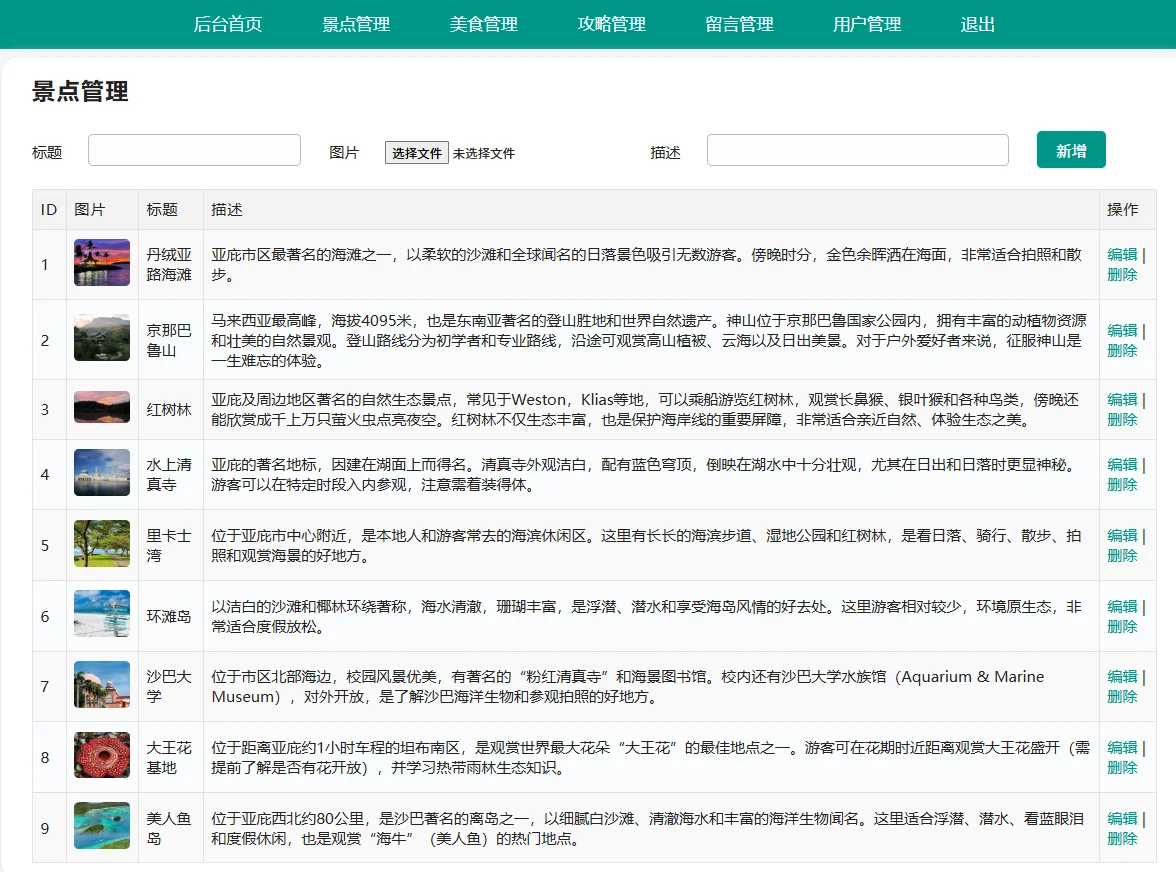Delete the 红树林 record
1176x872 pixels.
click(x=1121, y=419)
